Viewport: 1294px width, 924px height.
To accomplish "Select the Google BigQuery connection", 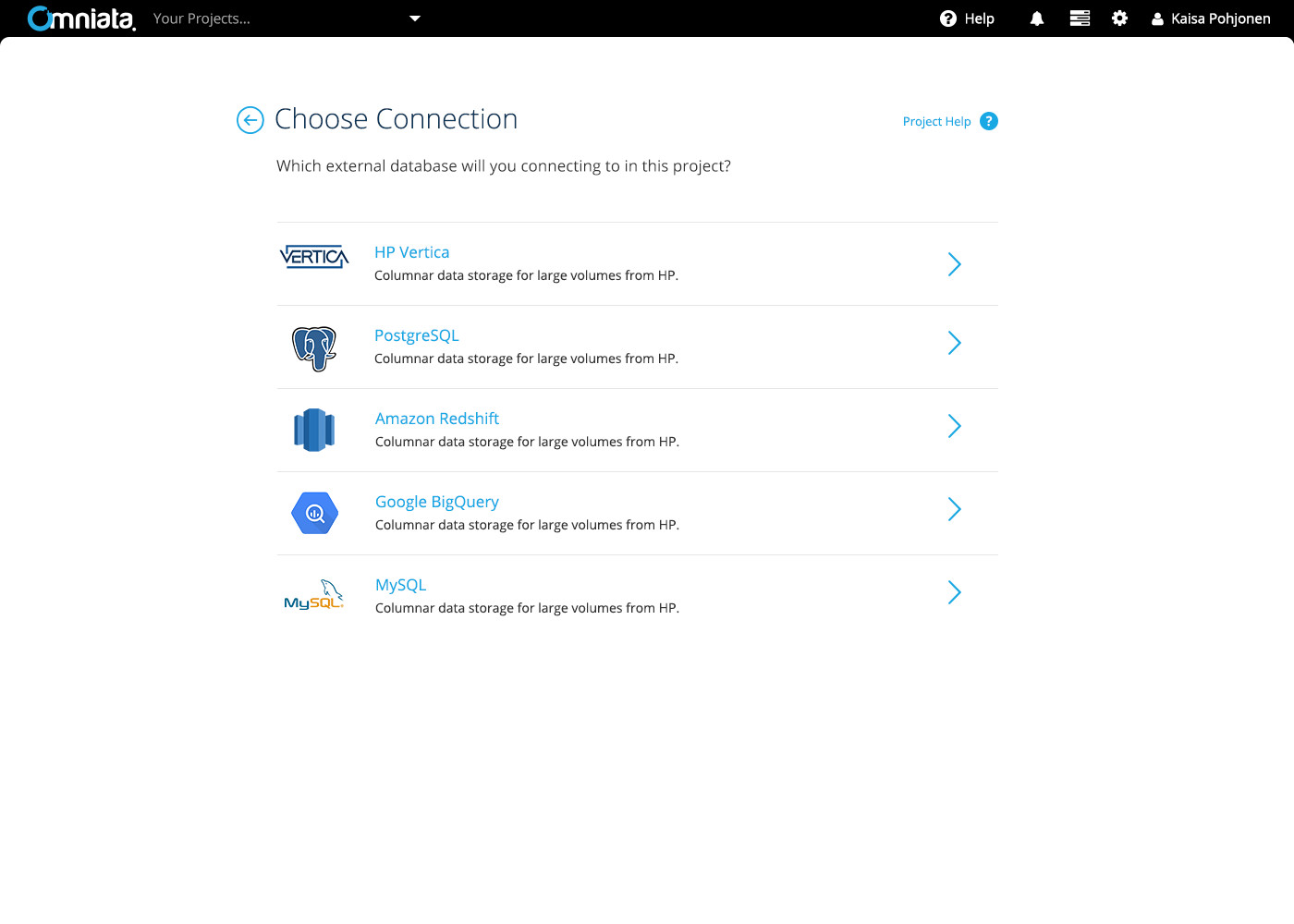I will click(437, 502).
